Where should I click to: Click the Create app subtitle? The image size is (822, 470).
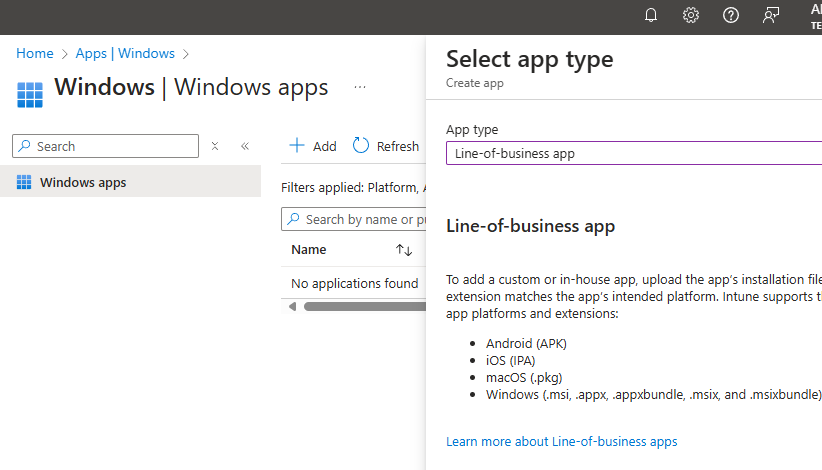pos(474,83)
